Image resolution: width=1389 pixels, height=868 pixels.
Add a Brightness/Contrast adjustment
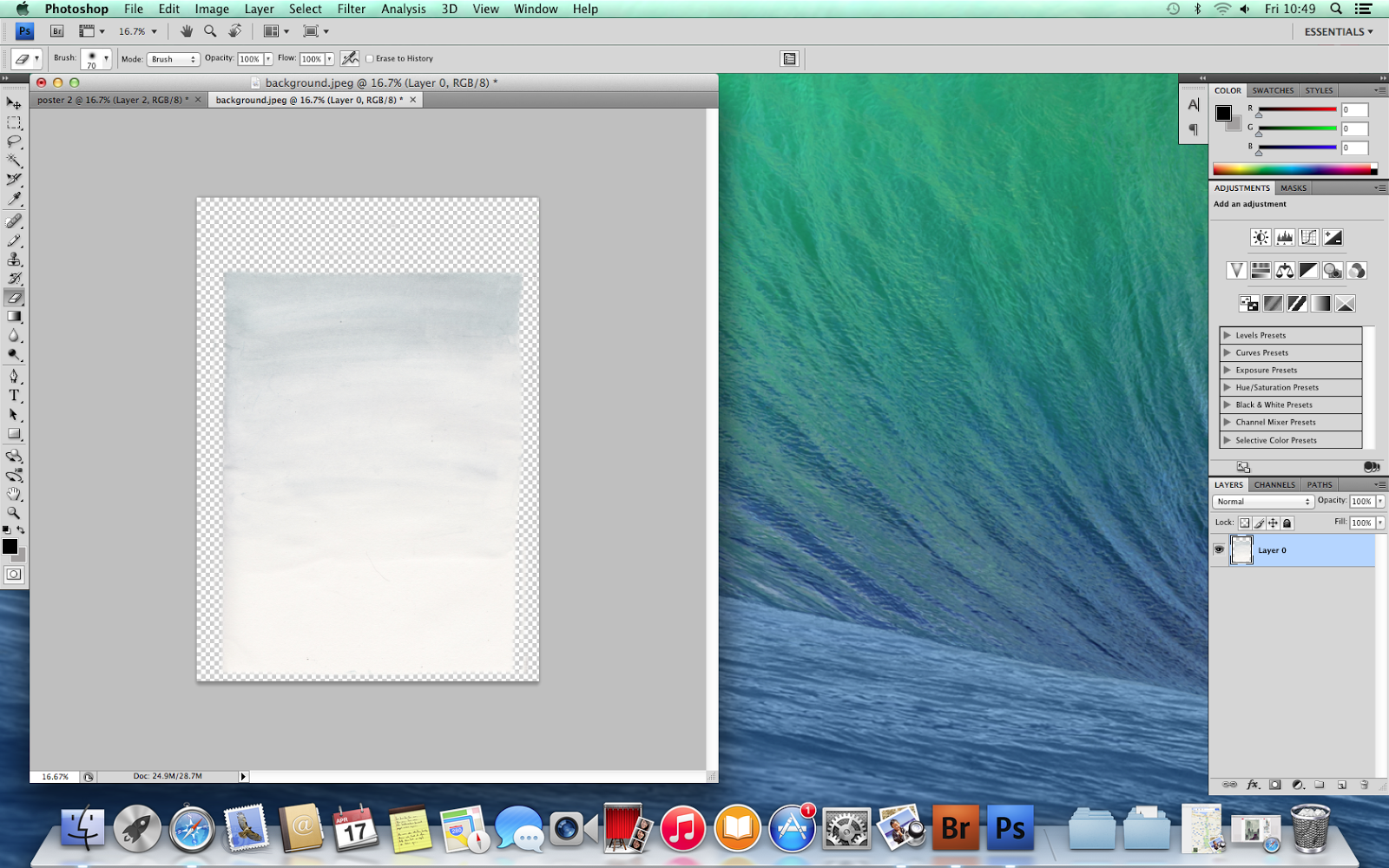coord(1261,237)
